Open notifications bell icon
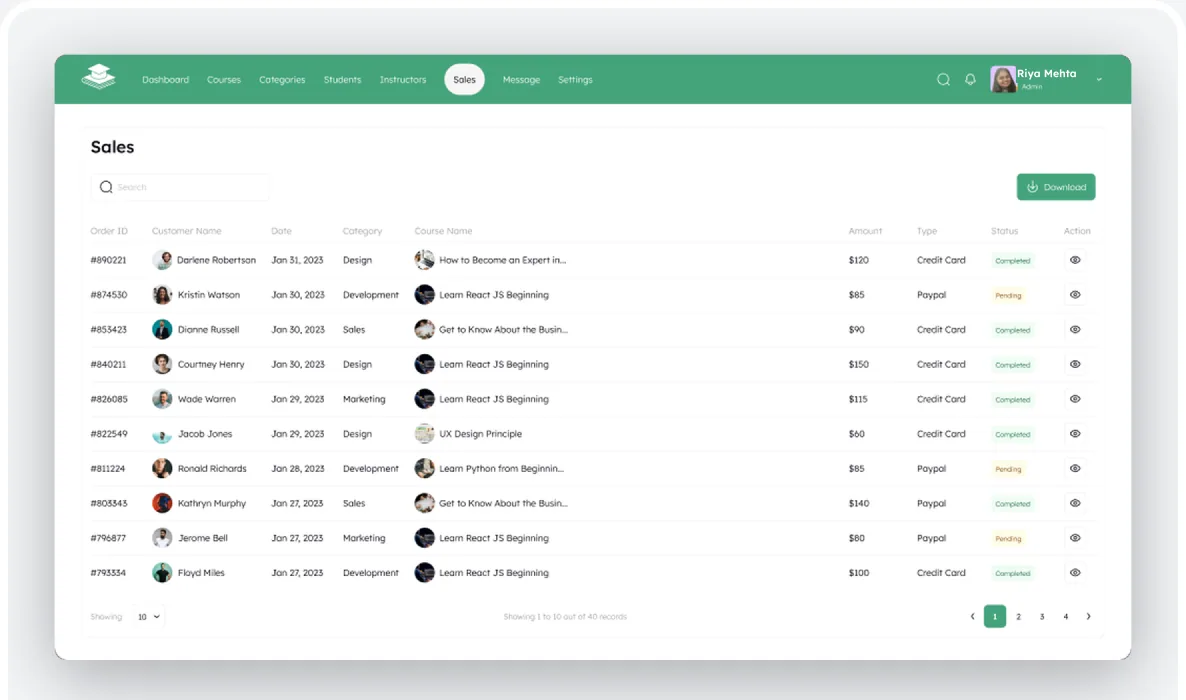Viewport: 1186px width, 700px height. (x=970, y=79)
